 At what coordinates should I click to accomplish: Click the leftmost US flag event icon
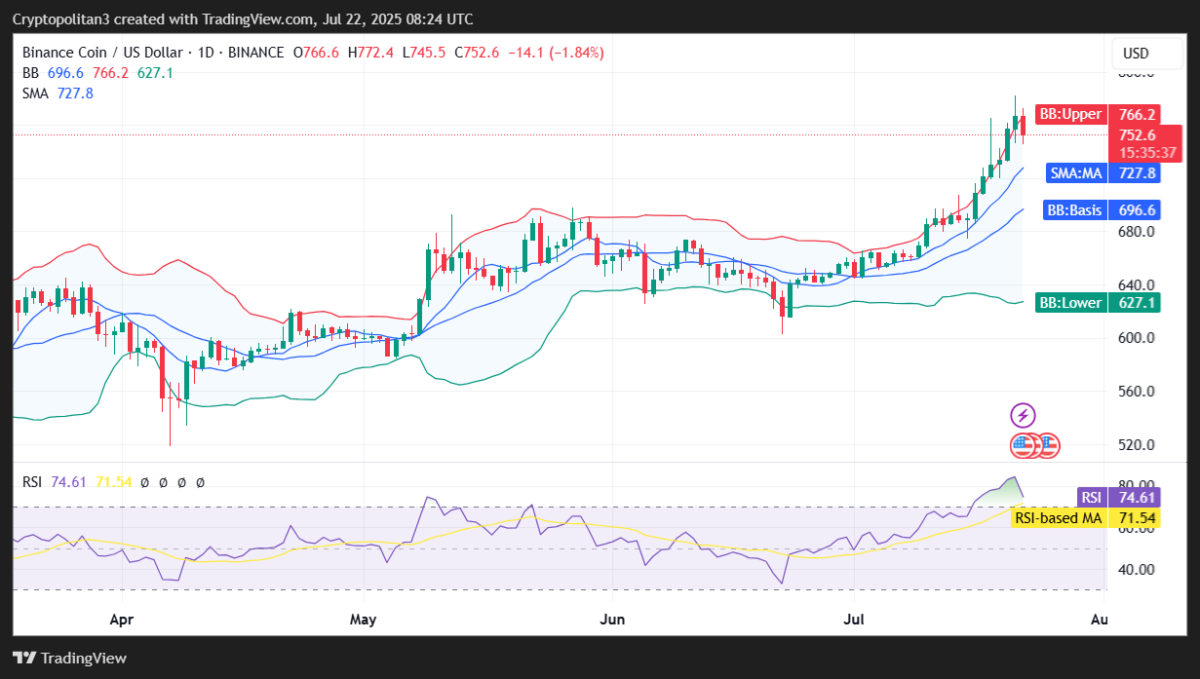(x=1023, y=445)
